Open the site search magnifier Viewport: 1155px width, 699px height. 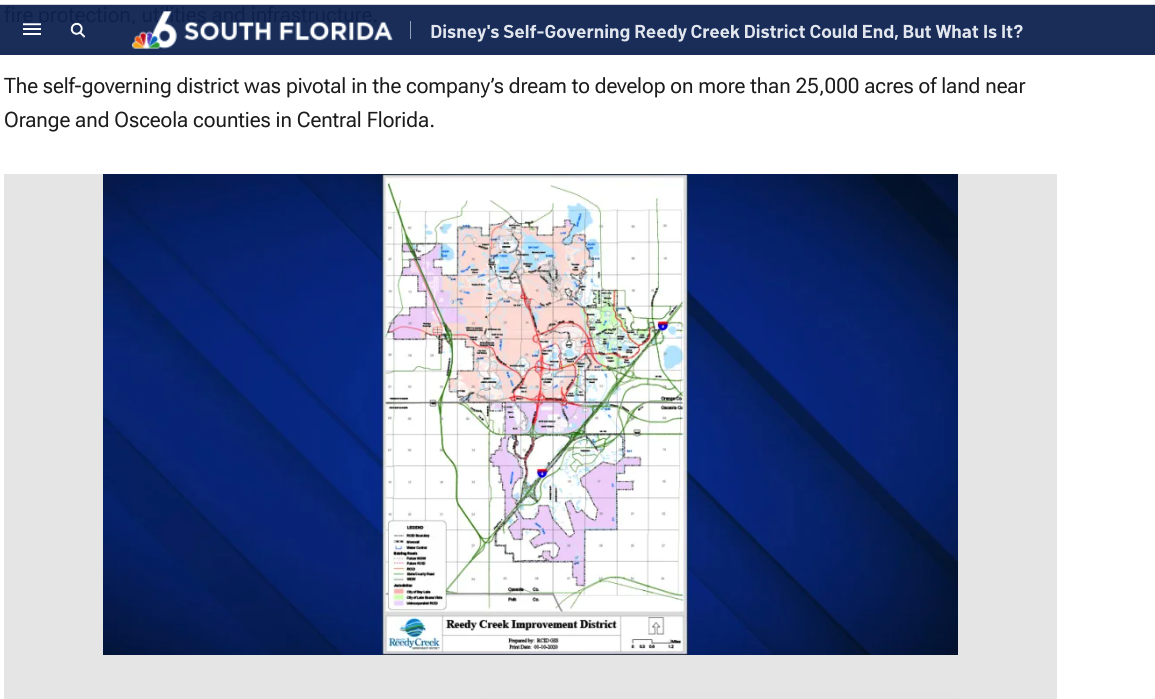point(78,30)
